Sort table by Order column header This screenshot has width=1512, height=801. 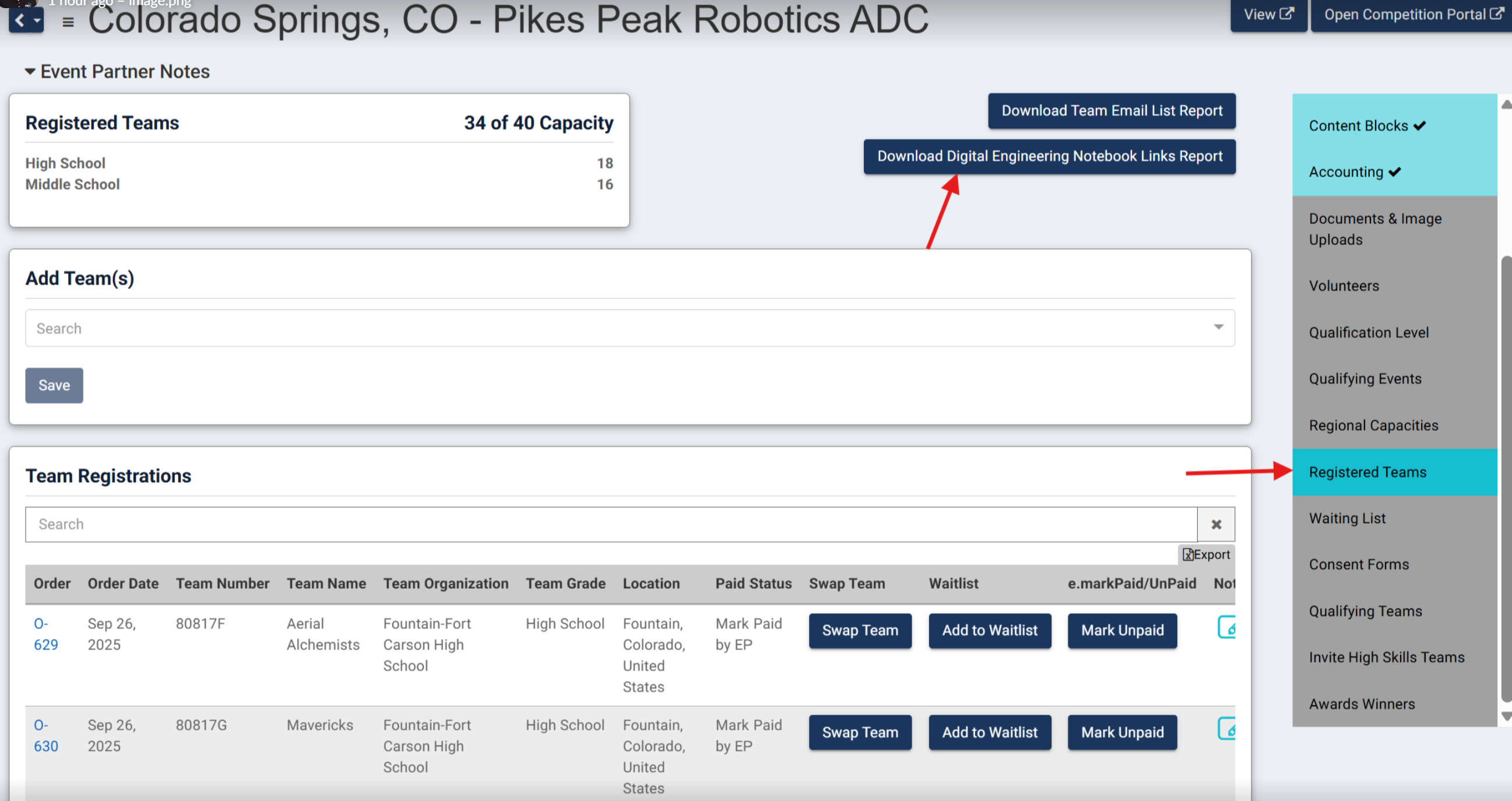[52, 584]
